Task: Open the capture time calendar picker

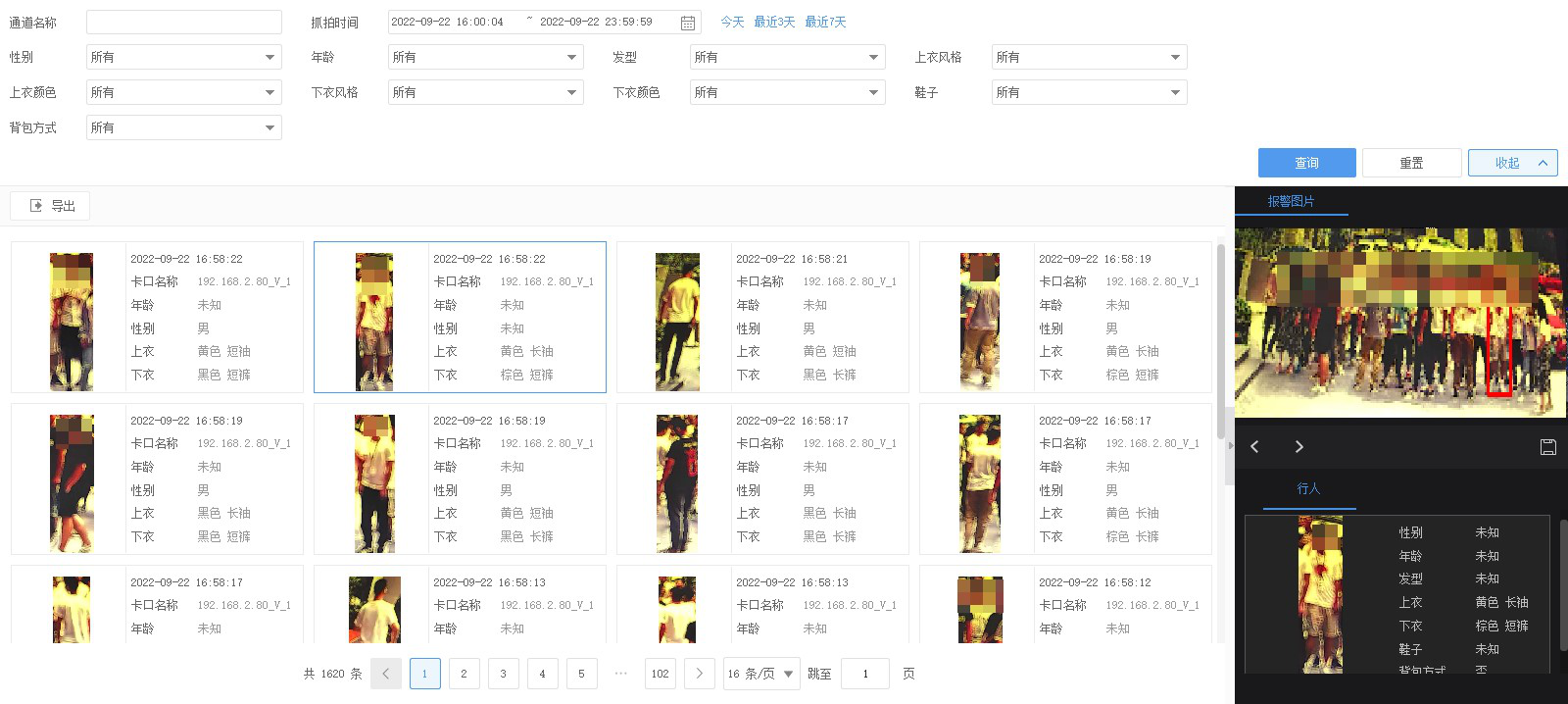Action: point(688,23)
